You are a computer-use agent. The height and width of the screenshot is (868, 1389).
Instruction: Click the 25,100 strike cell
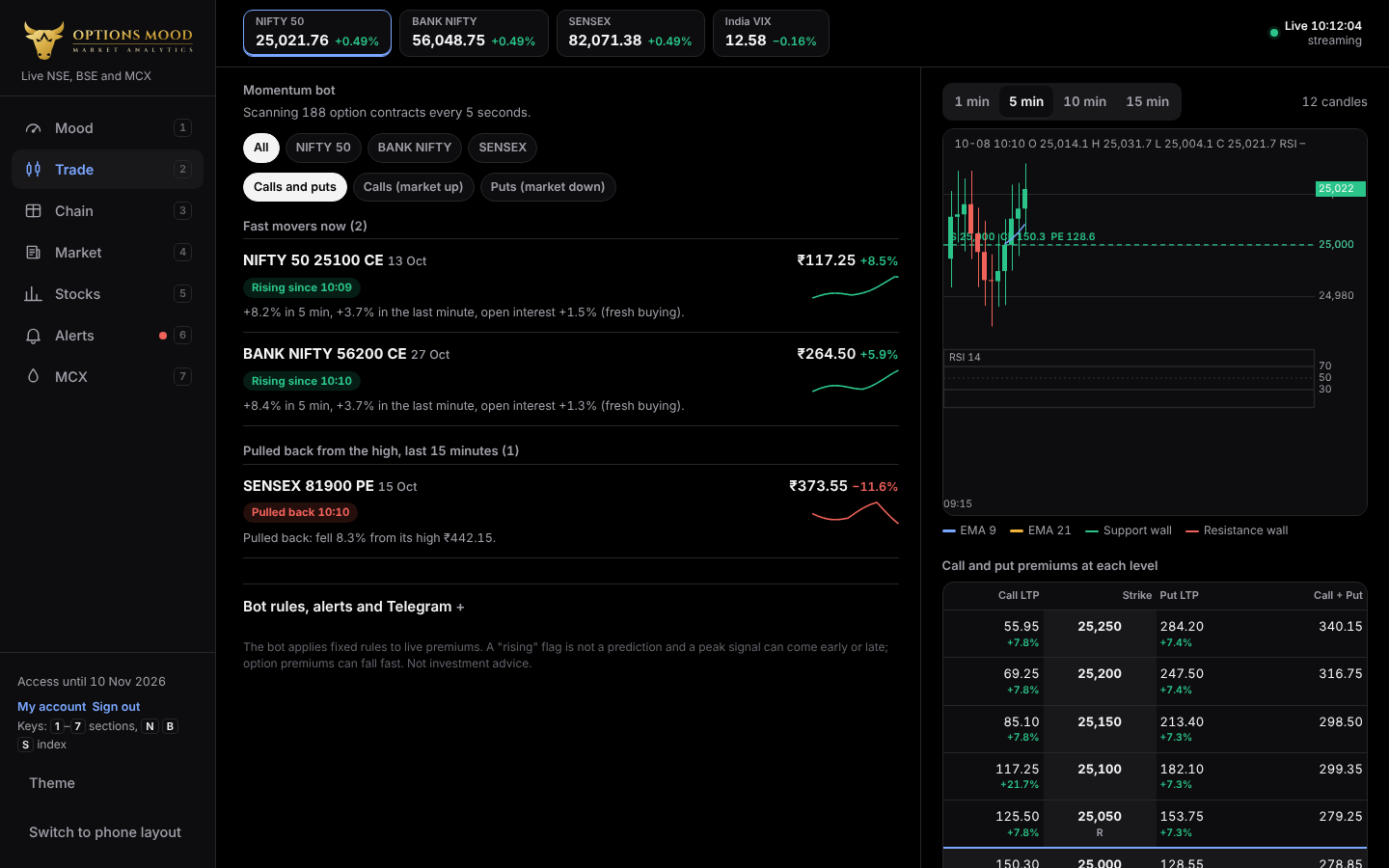tap(1100, 776)
